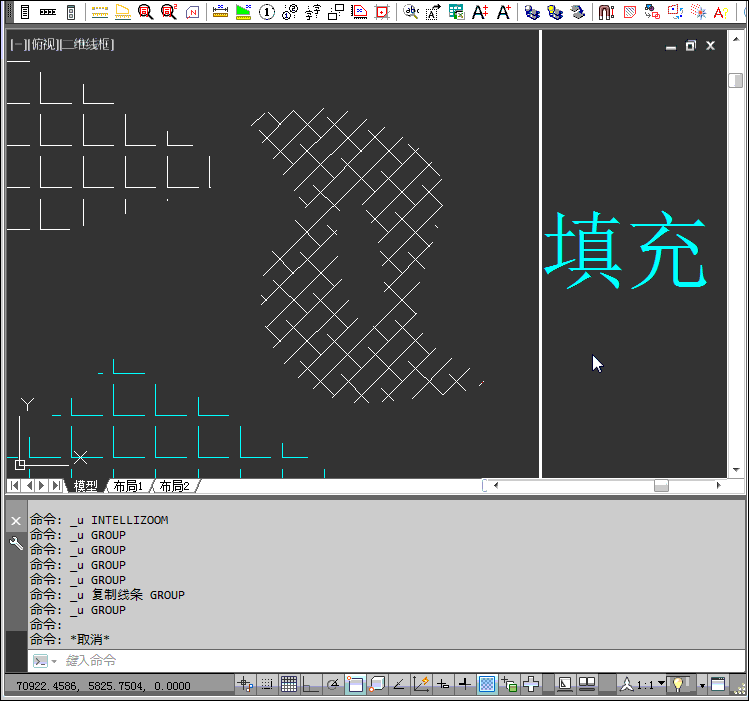Expand recent commands arrow in command line
The height and width of the screenshot is (701, 749).
[53, 661]
